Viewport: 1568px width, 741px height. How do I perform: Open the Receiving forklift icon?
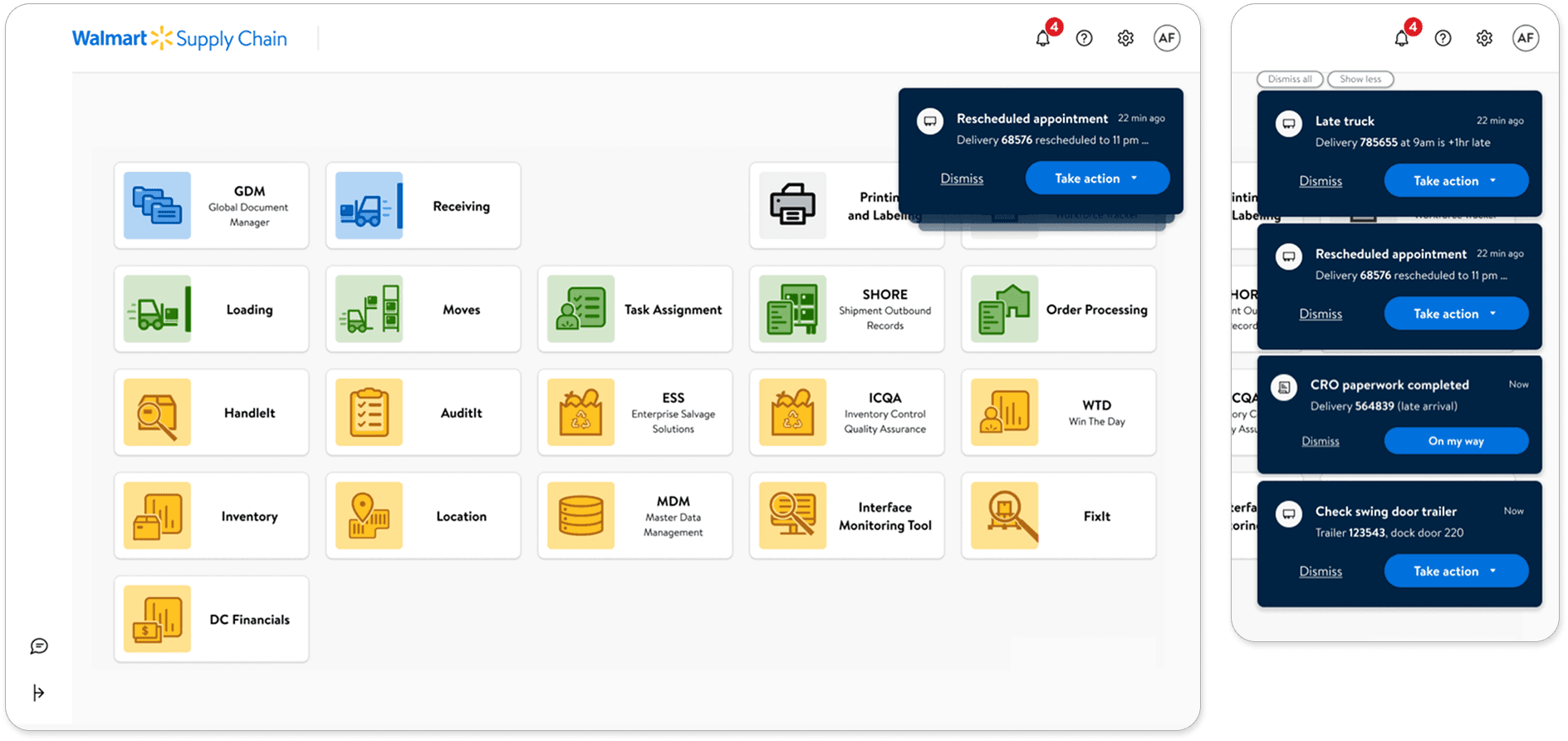point(369,205)
